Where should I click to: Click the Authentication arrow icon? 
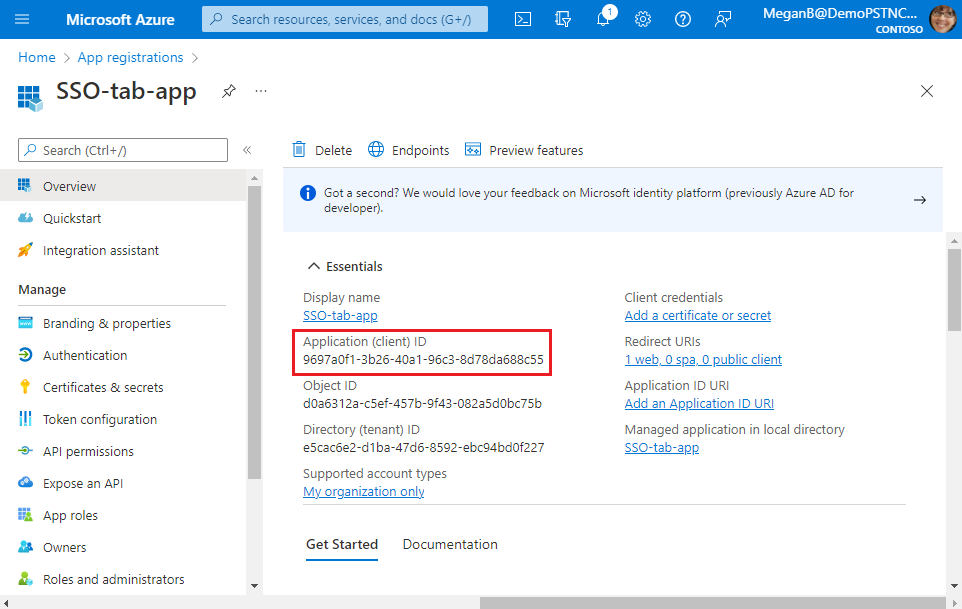point(25,354)
